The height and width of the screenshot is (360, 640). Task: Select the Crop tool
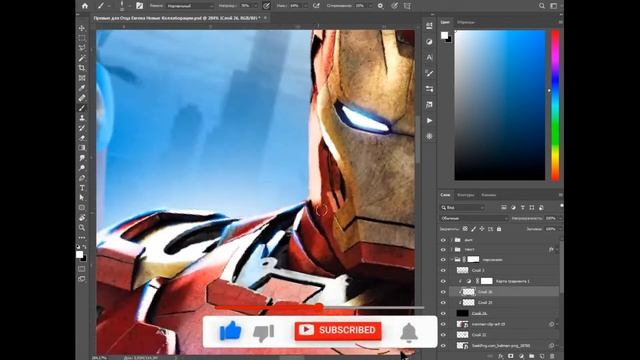[82, 68]
